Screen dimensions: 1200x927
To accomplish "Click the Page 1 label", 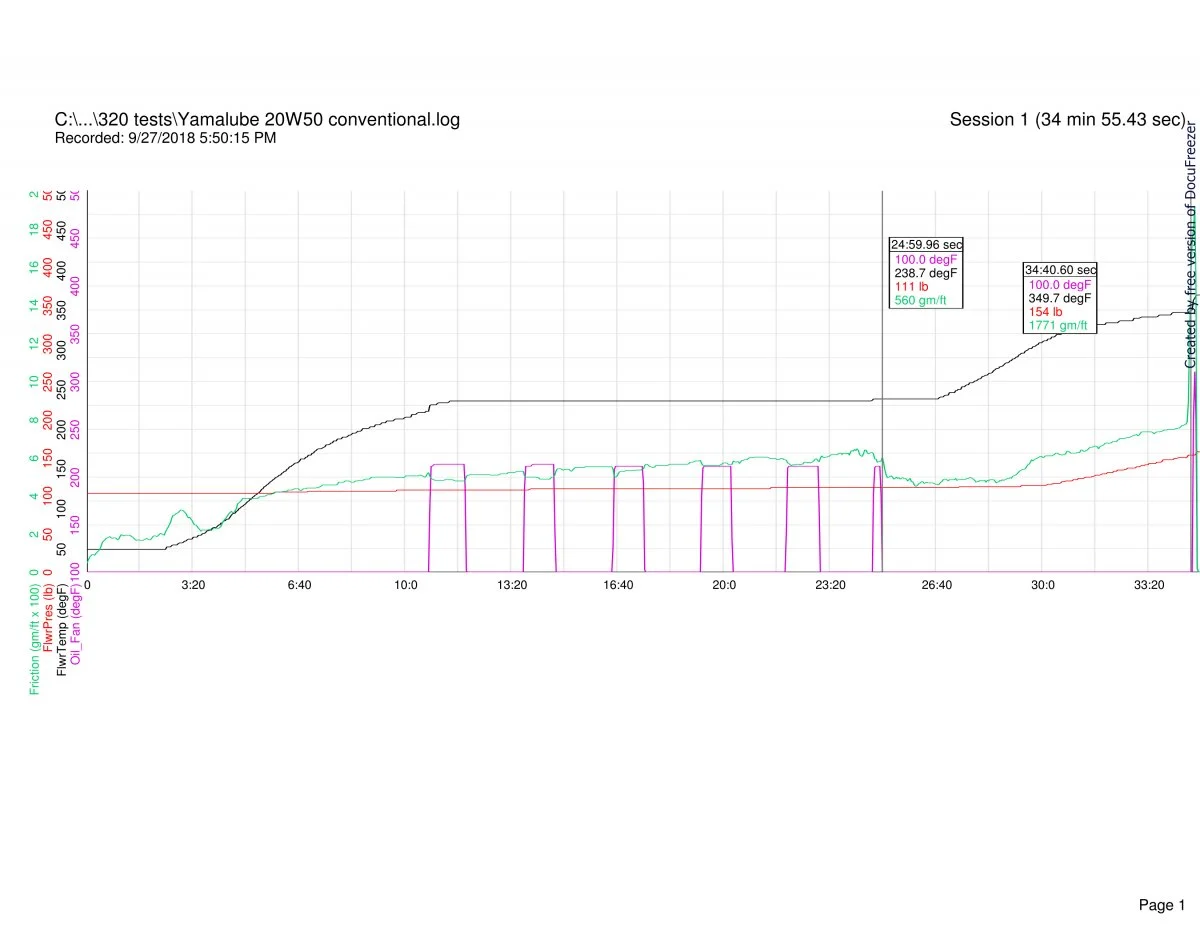I will 1161,877.
